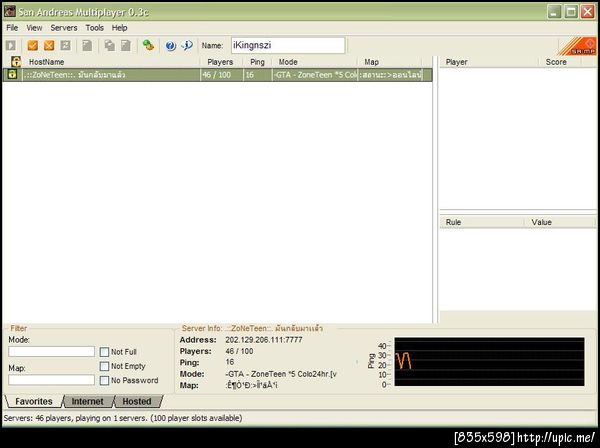Open the View menu

coord(34,28)
